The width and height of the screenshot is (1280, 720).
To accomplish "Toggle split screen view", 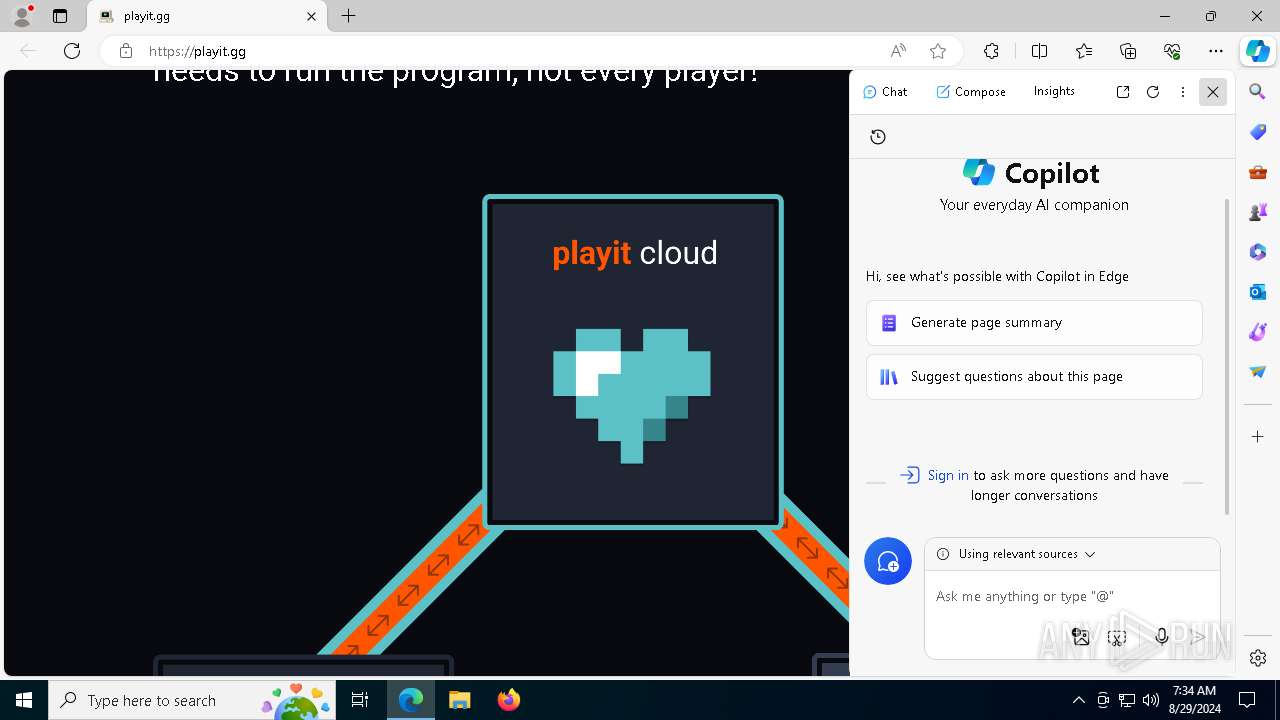I will click(1039, 51).
